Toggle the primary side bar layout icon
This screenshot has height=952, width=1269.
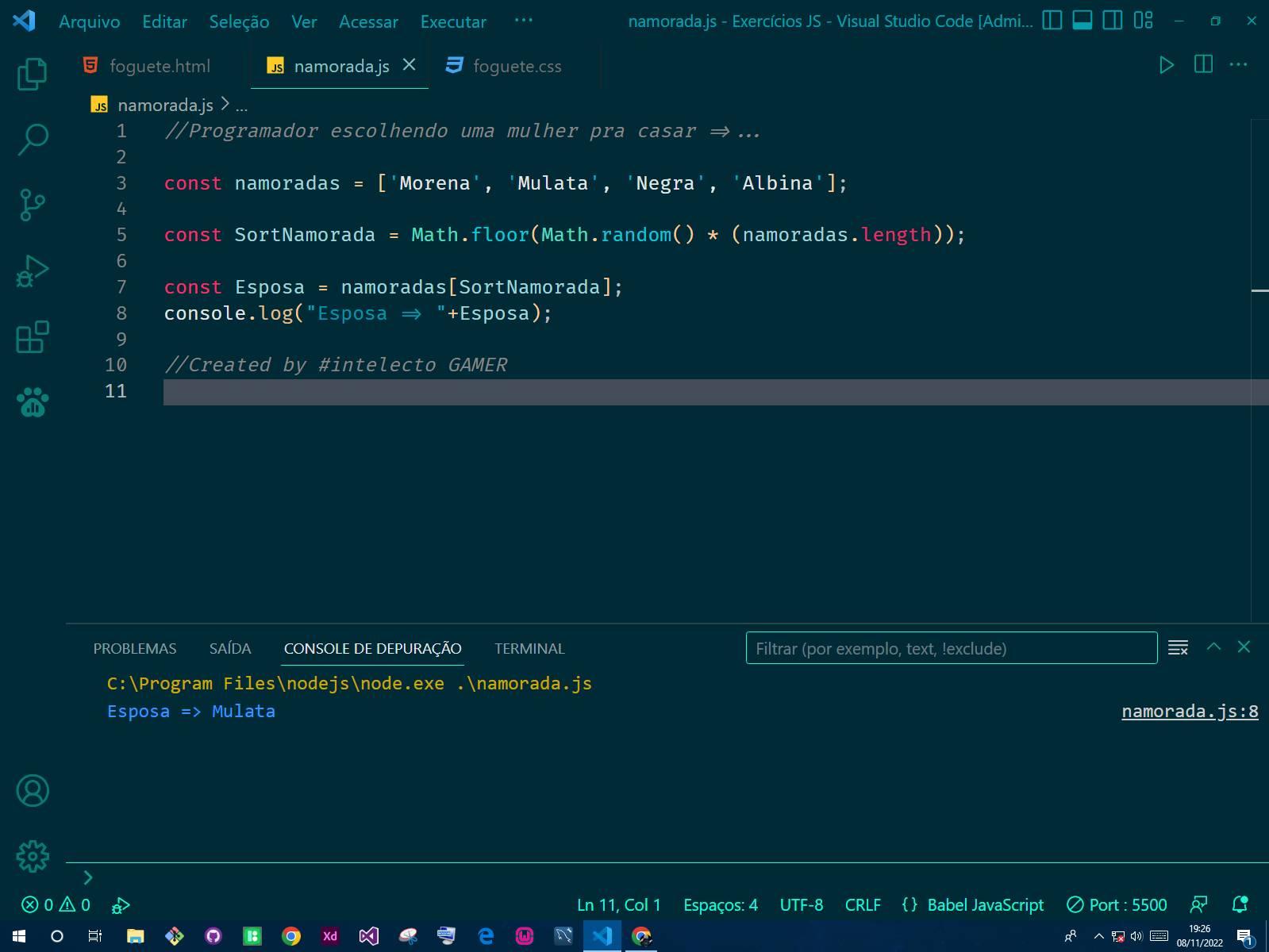click(x=1052, y=21)
